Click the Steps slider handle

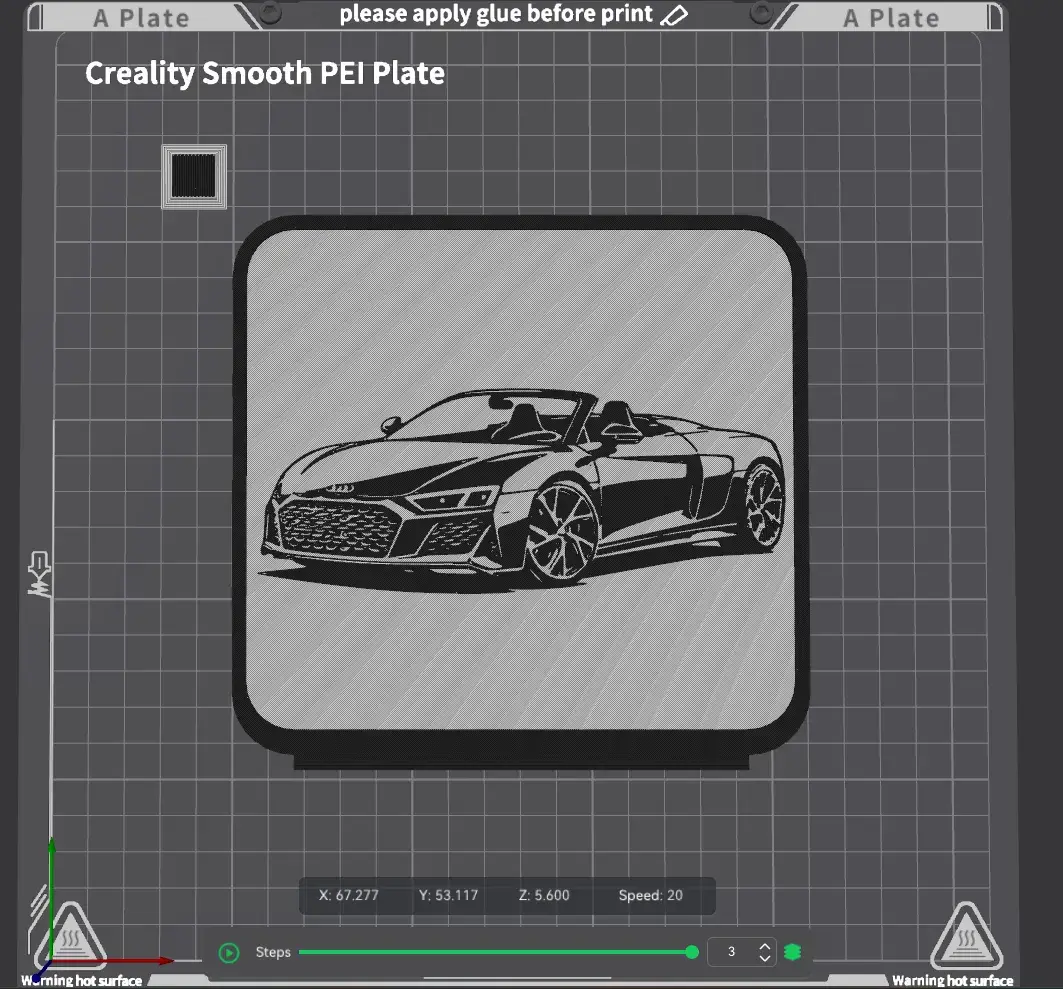tap(691, 952)
